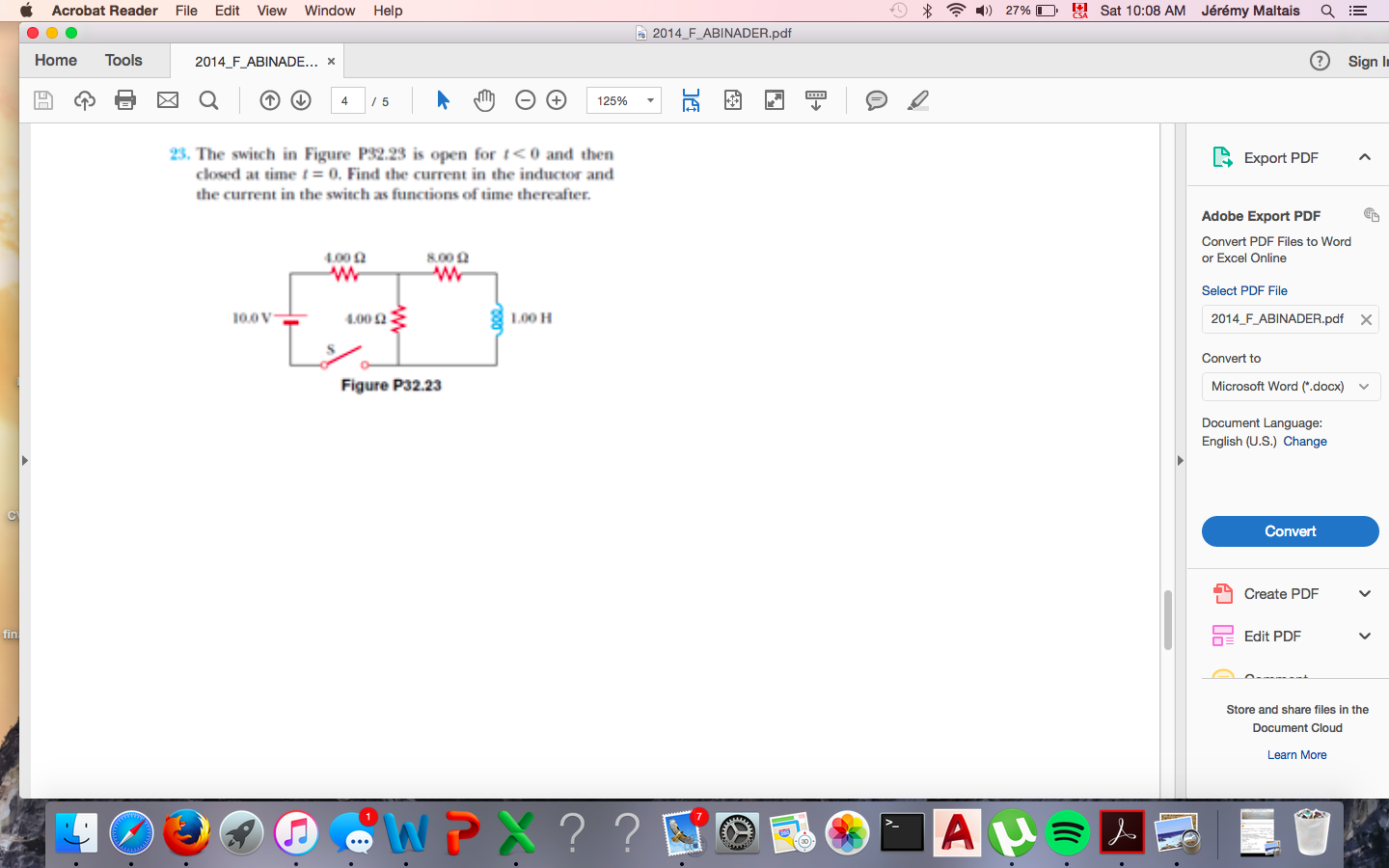Click the Change language link

point(1304,442)
